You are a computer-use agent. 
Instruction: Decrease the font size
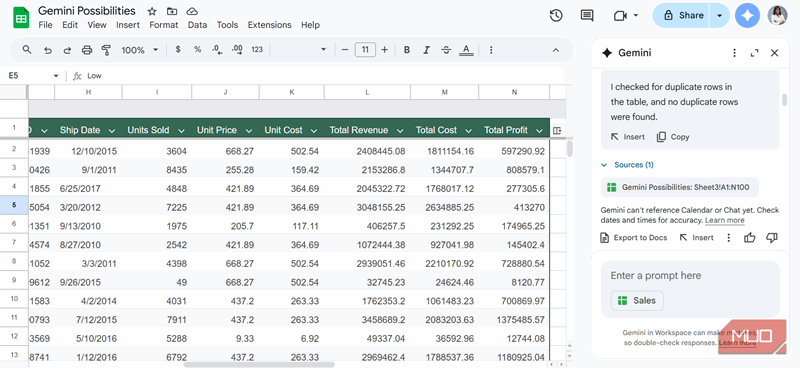[345, 50]
